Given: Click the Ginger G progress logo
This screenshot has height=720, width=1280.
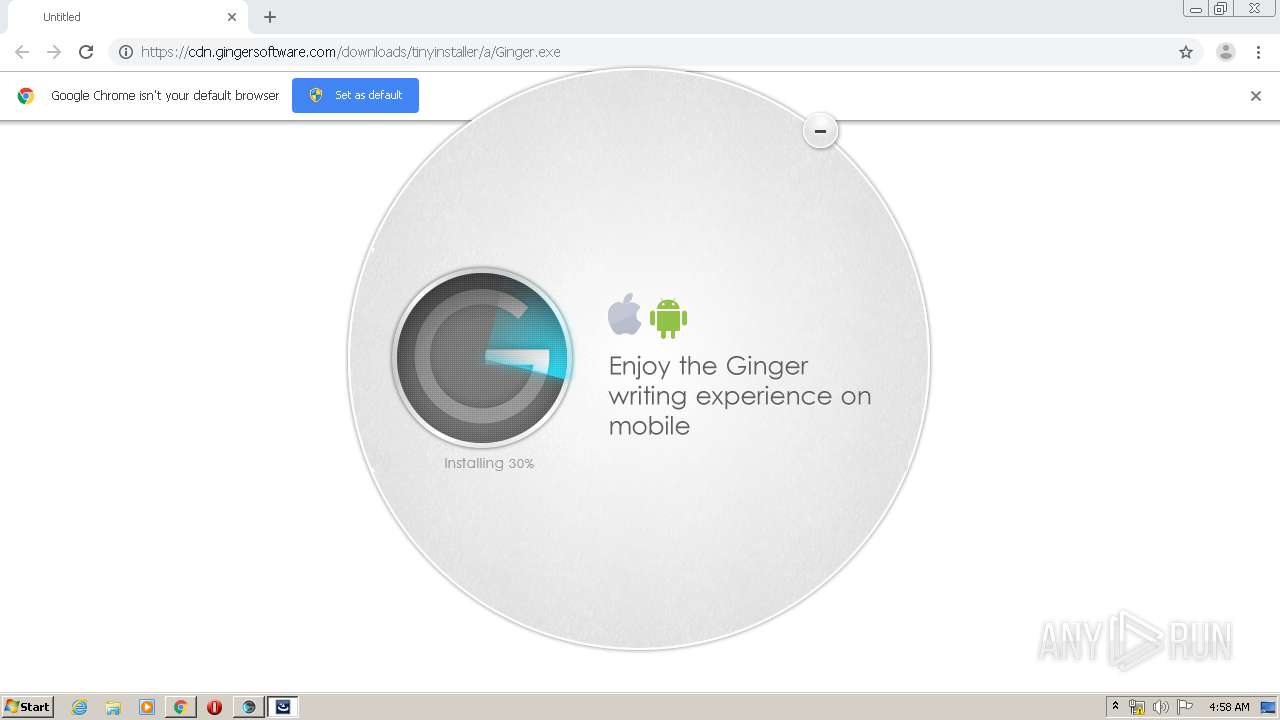Looking at the screenshot, I should pyautogui.click(x=482, y=357).
